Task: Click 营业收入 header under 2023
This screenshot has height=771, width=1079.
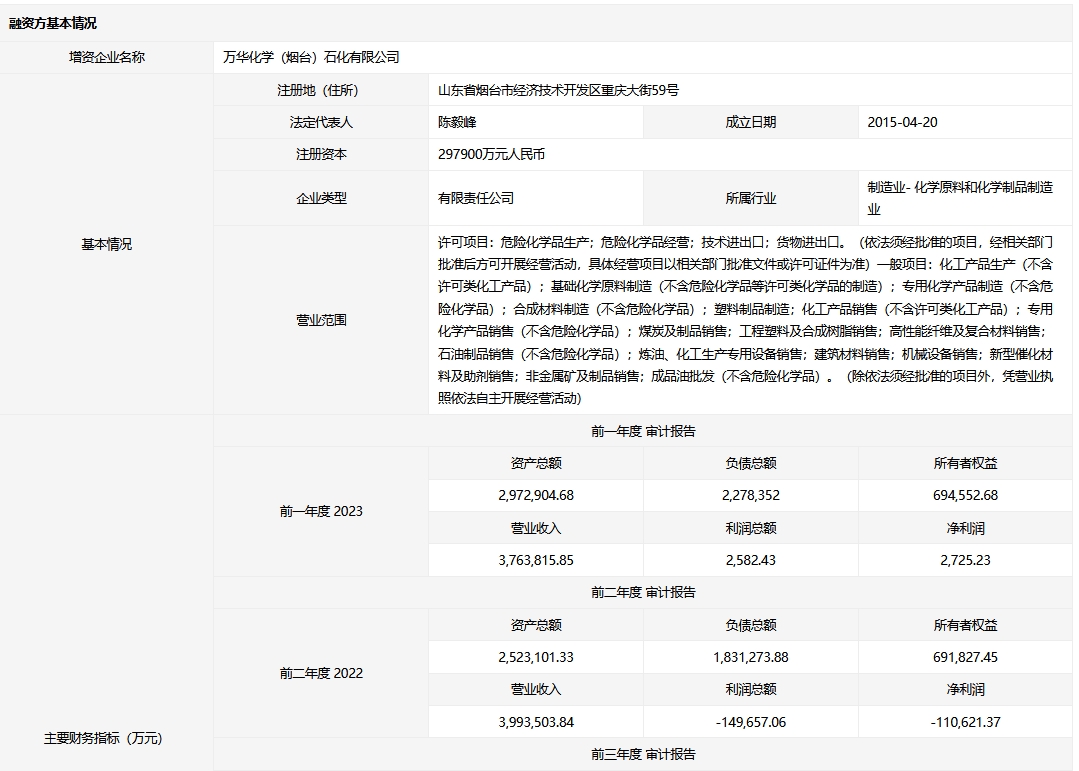Action: point(535,529)
